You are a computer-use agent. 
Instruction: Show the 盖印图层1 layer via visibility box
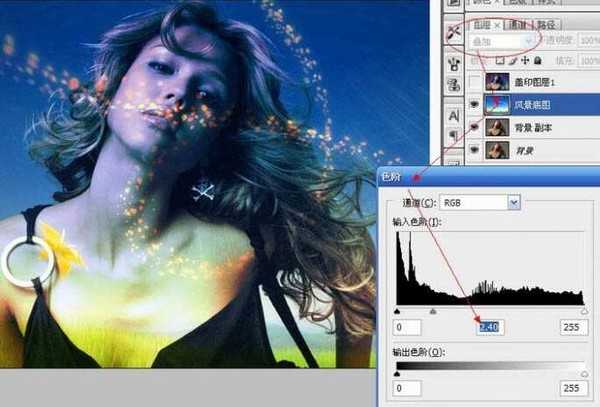(x=472, y=81)
